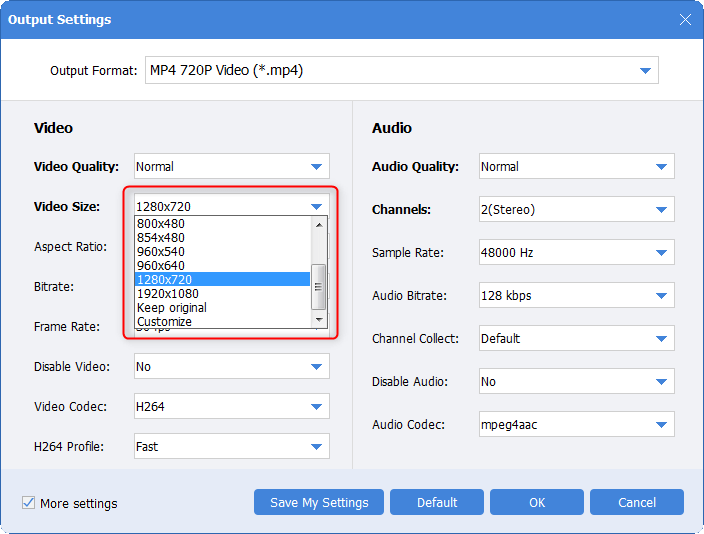Image resolution: width=704 pixels, height=534 pixels.
Task: Open the Output Format dropdown
Action: 401,70
